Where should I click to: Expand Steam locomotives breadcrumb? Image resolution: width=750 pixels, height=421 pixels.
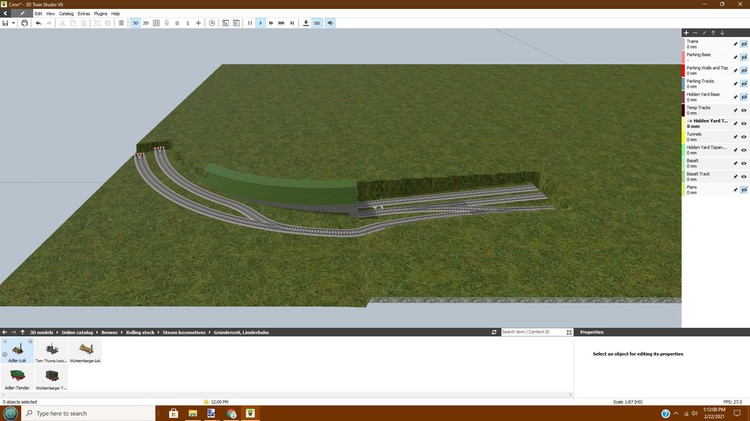click(182, 332)
